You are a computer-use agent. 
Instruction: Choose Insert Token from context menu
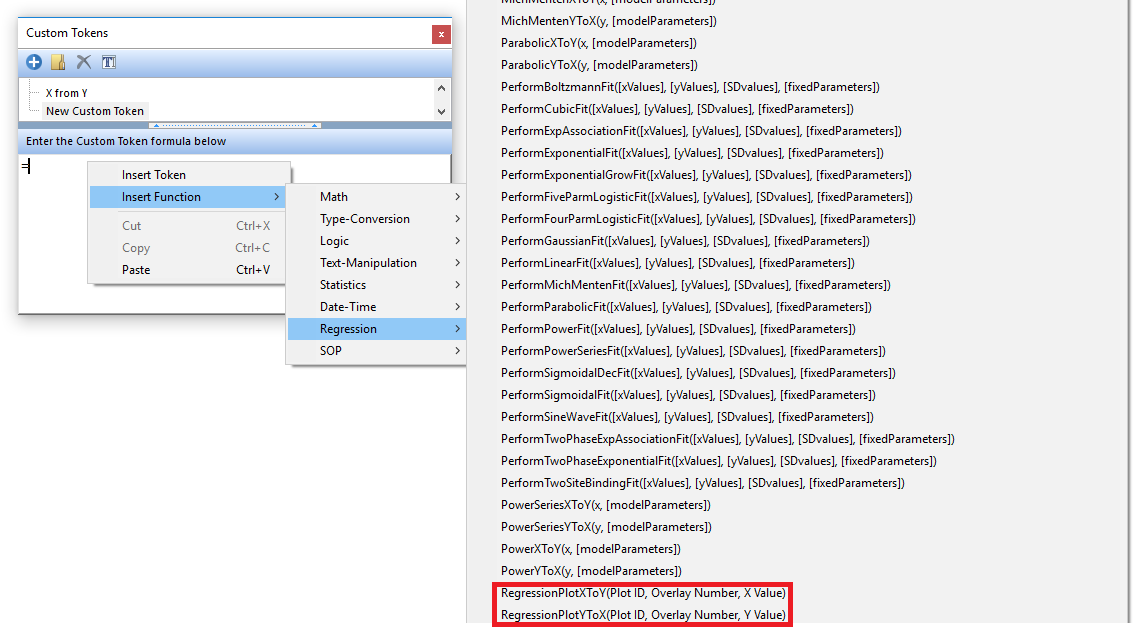[154, 175]
